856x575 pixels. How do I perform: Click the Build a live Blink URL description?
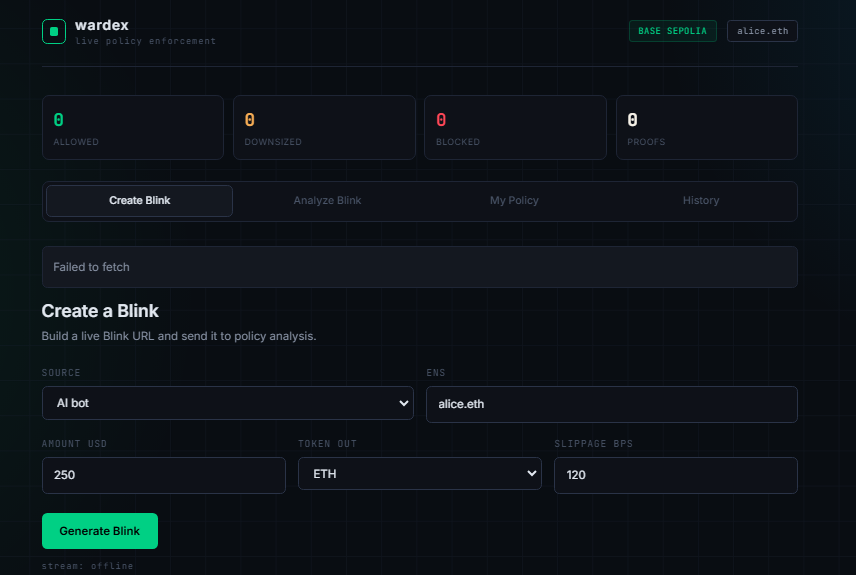click(179, 336)
